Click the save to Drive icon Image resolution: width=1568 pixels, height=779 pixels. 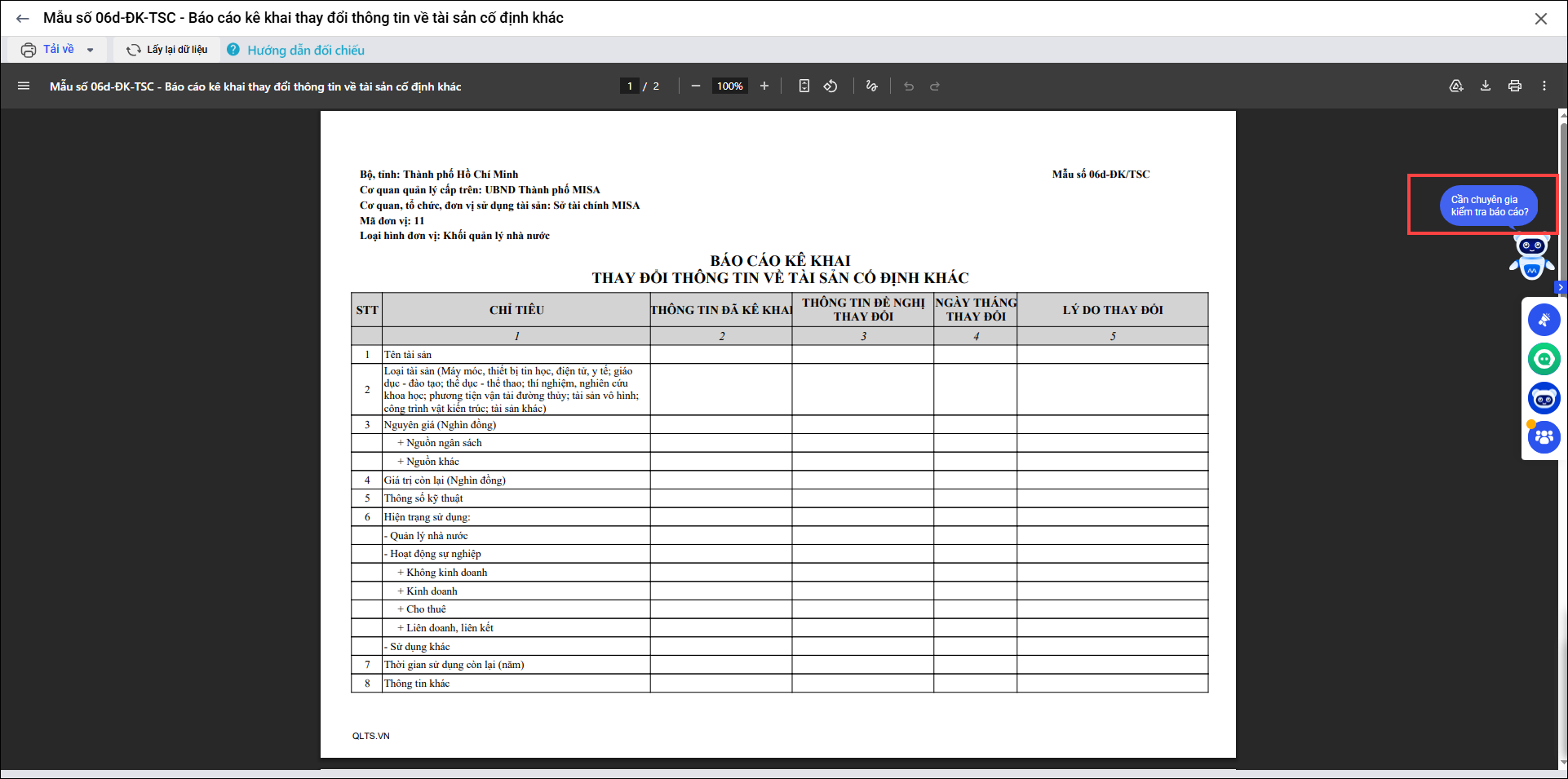1456,86
